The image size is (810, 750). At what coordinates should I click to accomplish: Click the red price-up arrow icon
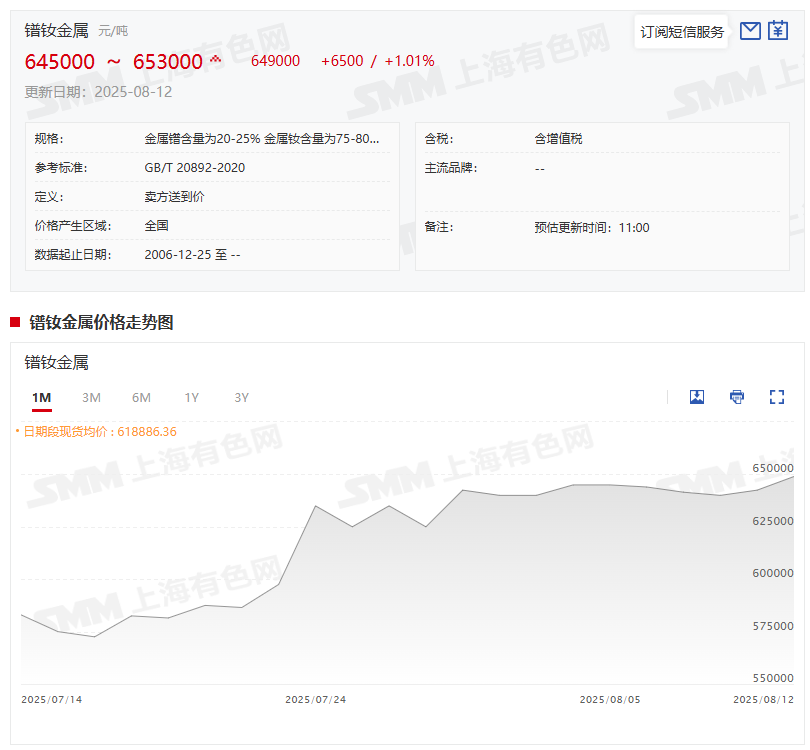(215, 60)
